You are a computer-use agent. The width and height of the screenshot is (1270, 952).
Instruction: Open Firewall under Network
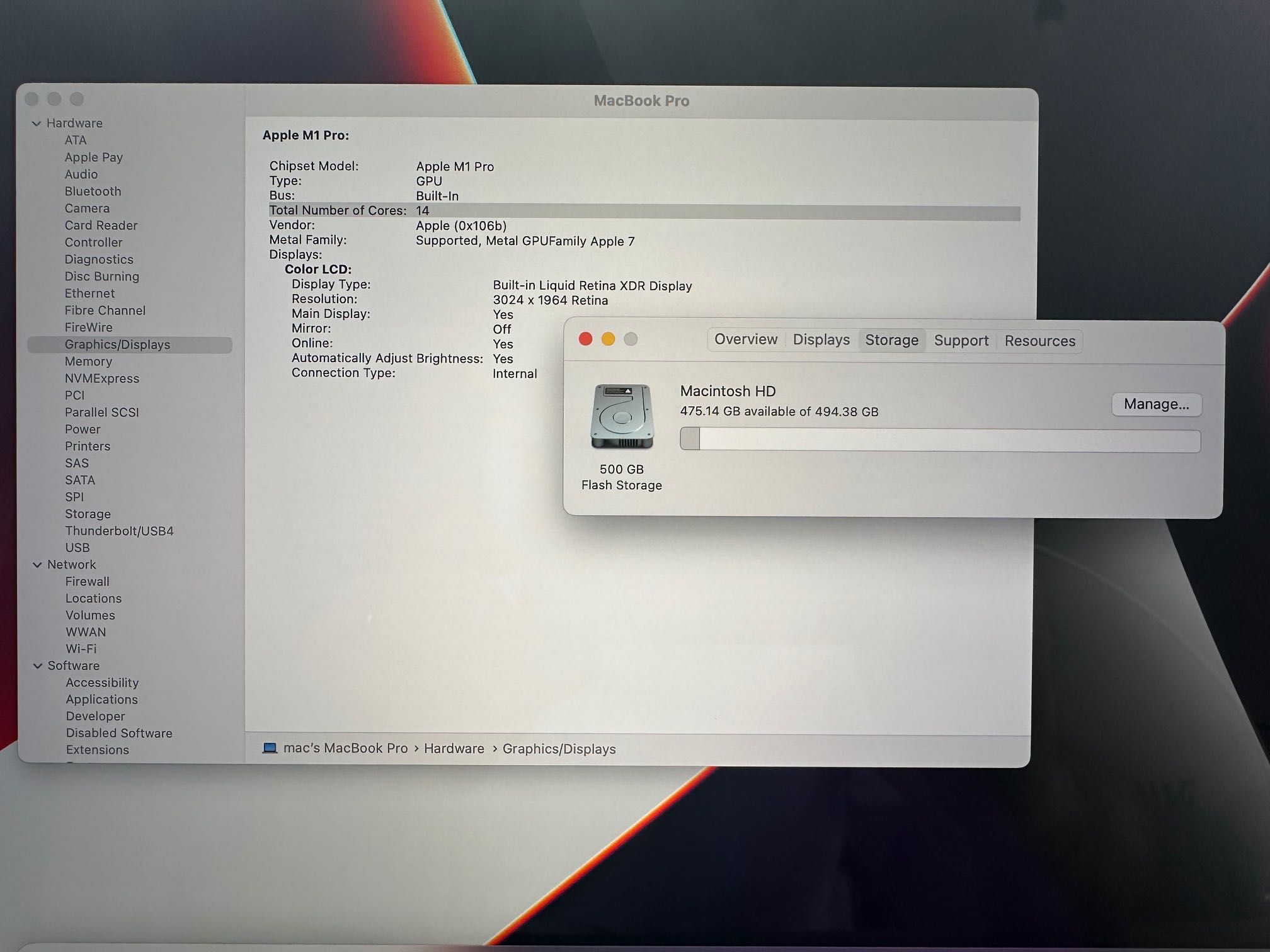(x=88, y=582)
